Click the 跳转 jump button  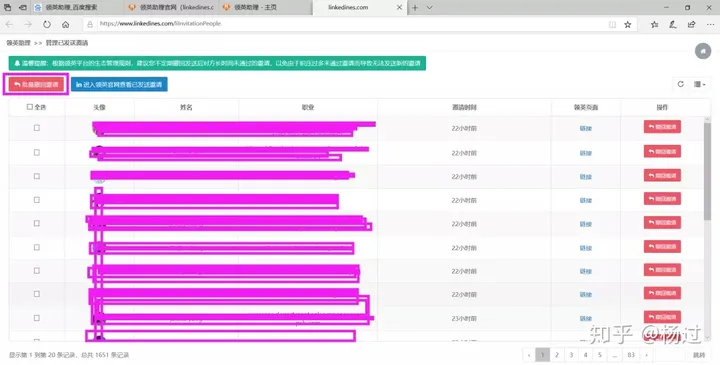point(699,355)
